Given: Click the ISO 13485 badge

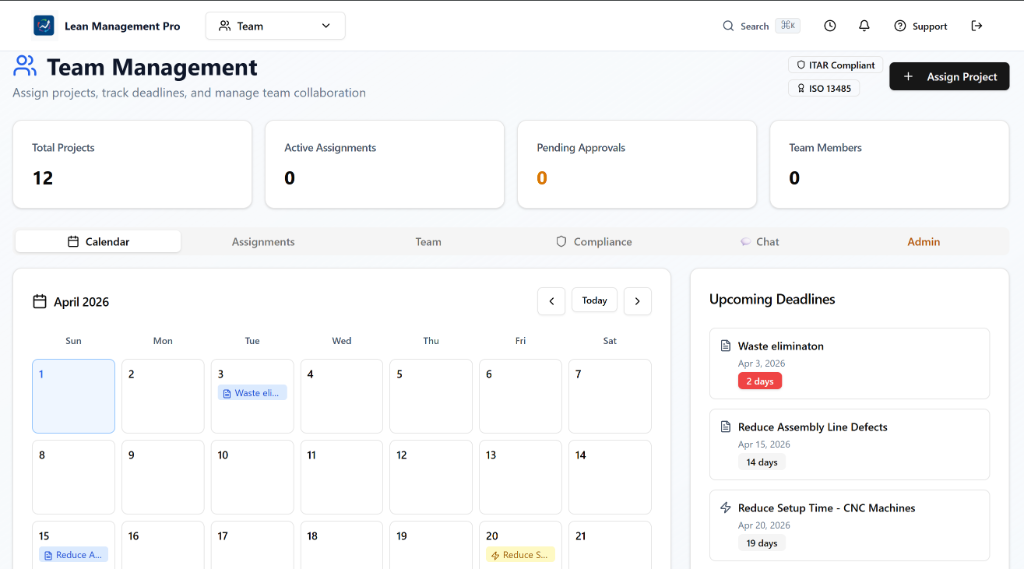Looking at the screenshot, I should [x=824, y=88].
